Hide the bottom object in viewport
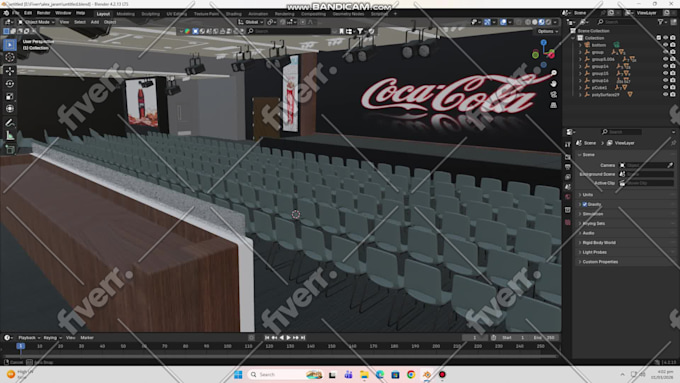The image size is (680, 383). coord(666,45)
